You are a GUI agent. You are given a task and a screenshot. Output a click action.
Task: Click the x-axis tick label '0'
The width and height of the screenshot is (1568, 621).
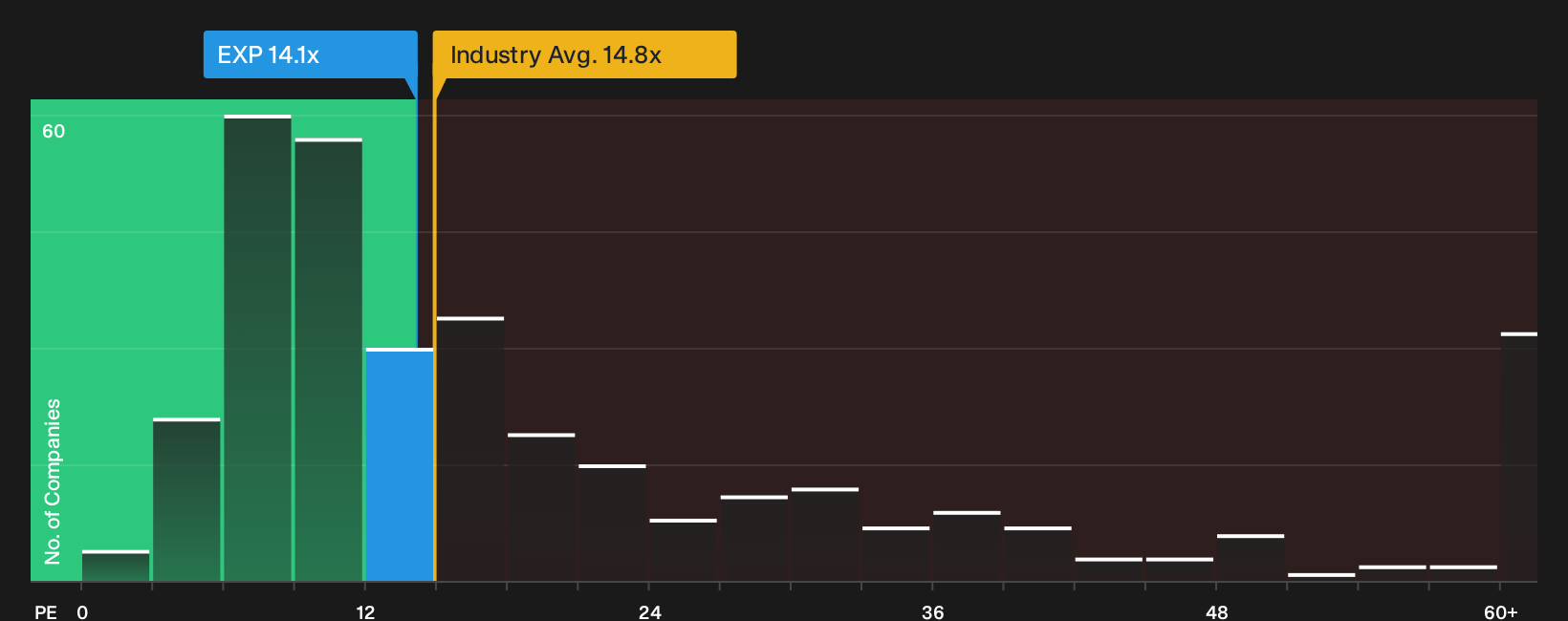[x=82, y=612]
